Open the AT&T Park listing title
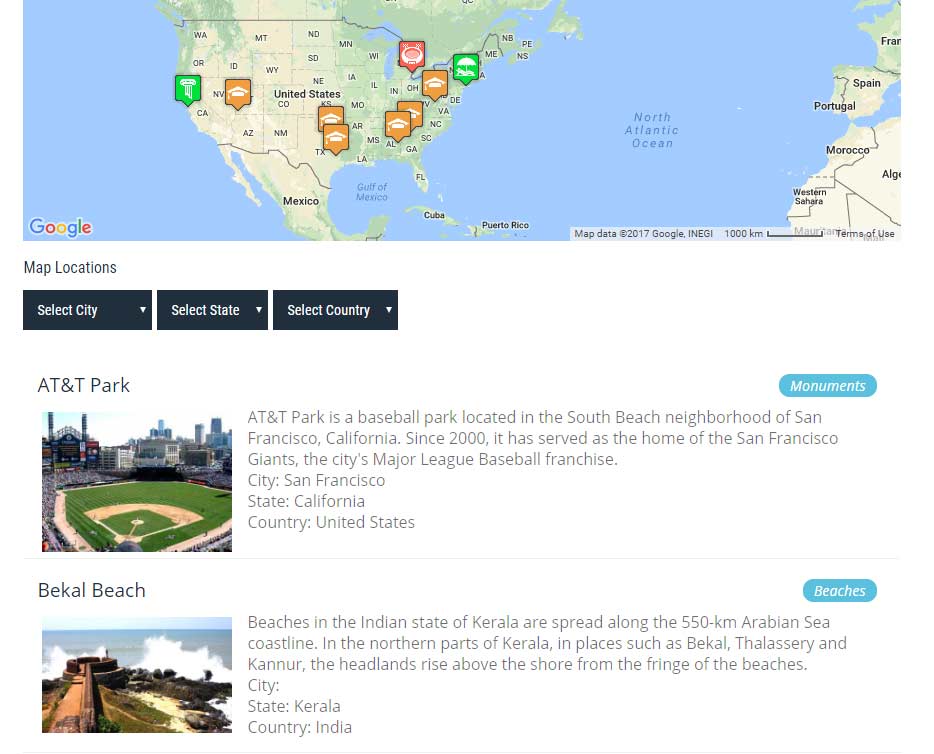 tap(83, 385)
